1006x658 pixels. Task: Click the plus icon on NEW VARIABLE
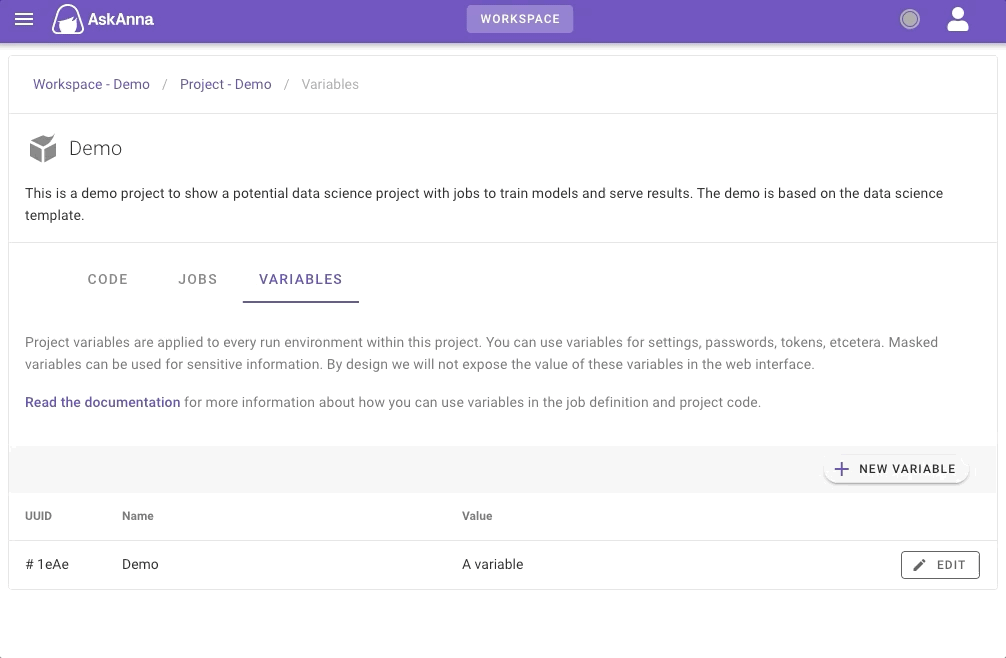tap(842, 468)
